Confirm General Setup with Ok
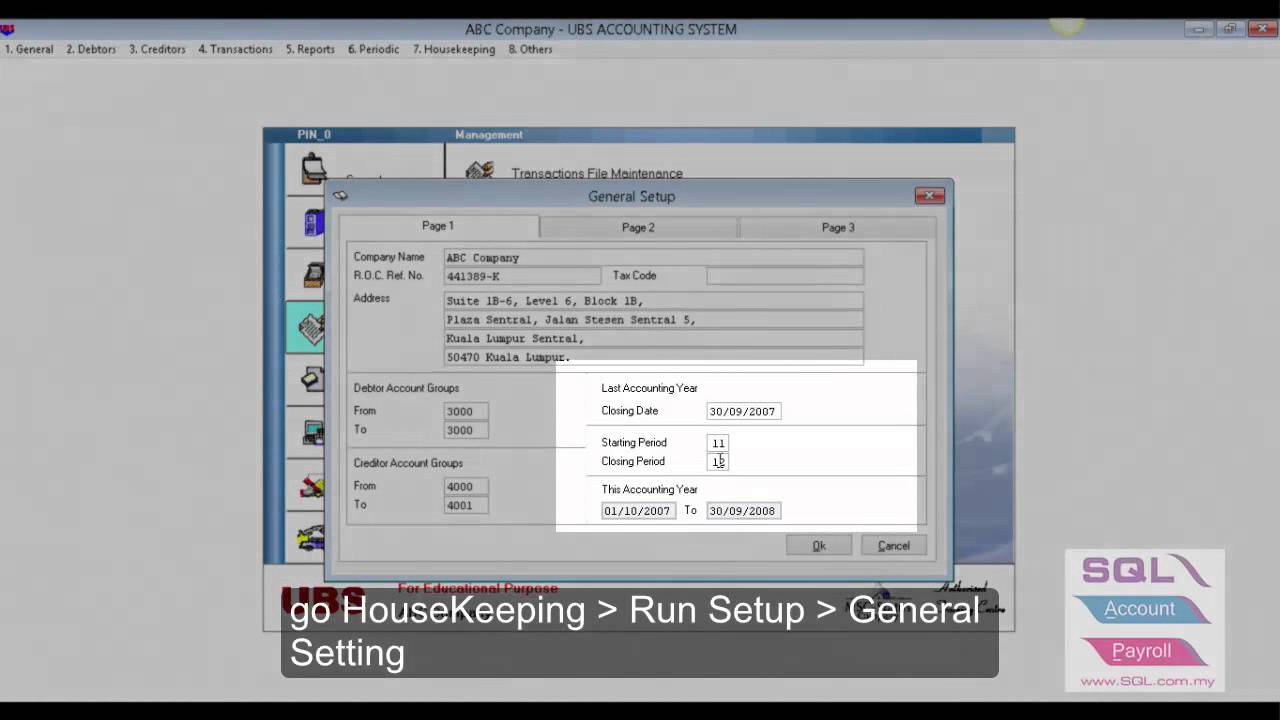 click(819, 546)
